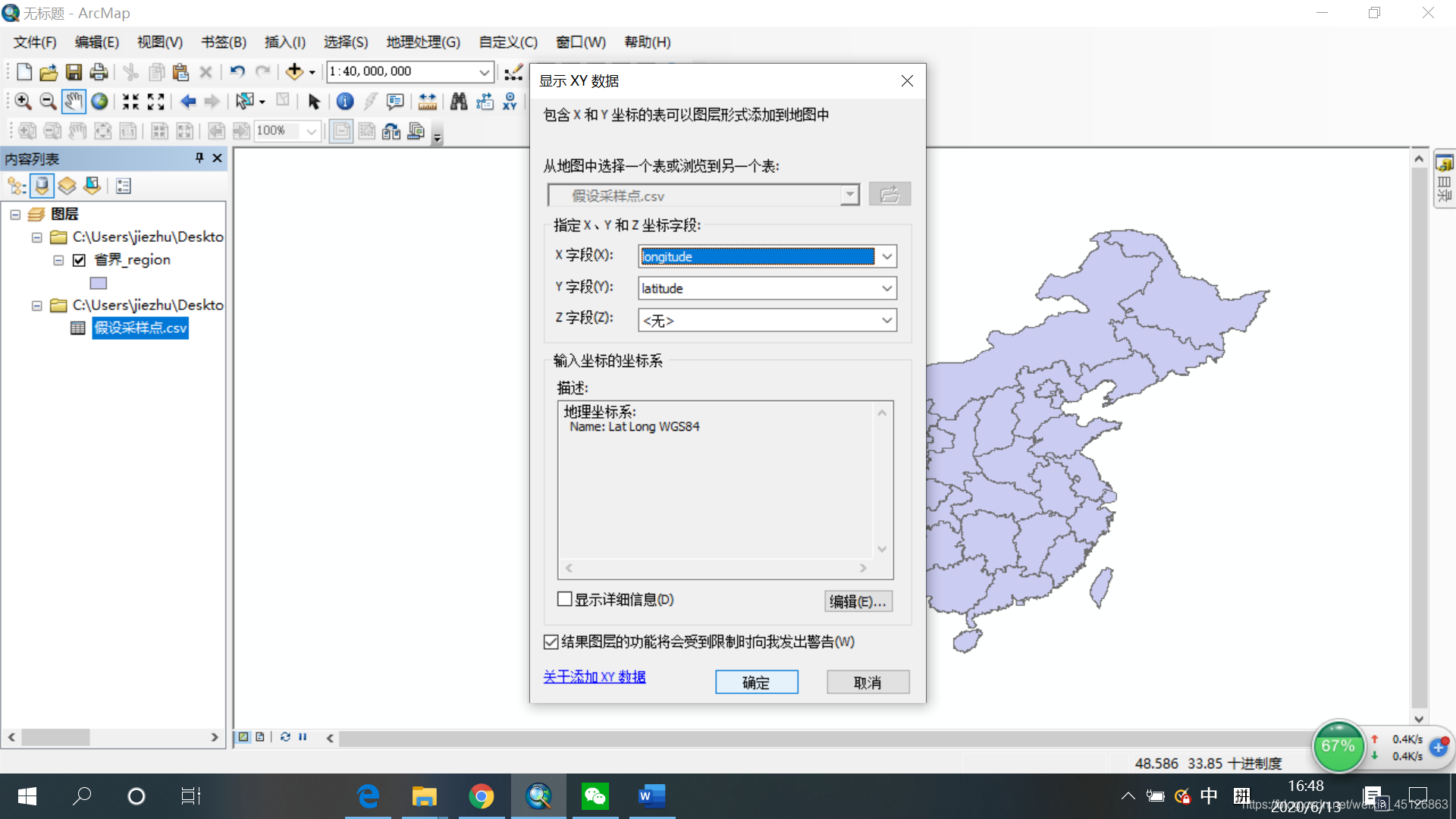Uncheck the warning checkbox for restricted layer
The image size is (1456, 819).
coord(551,642)
